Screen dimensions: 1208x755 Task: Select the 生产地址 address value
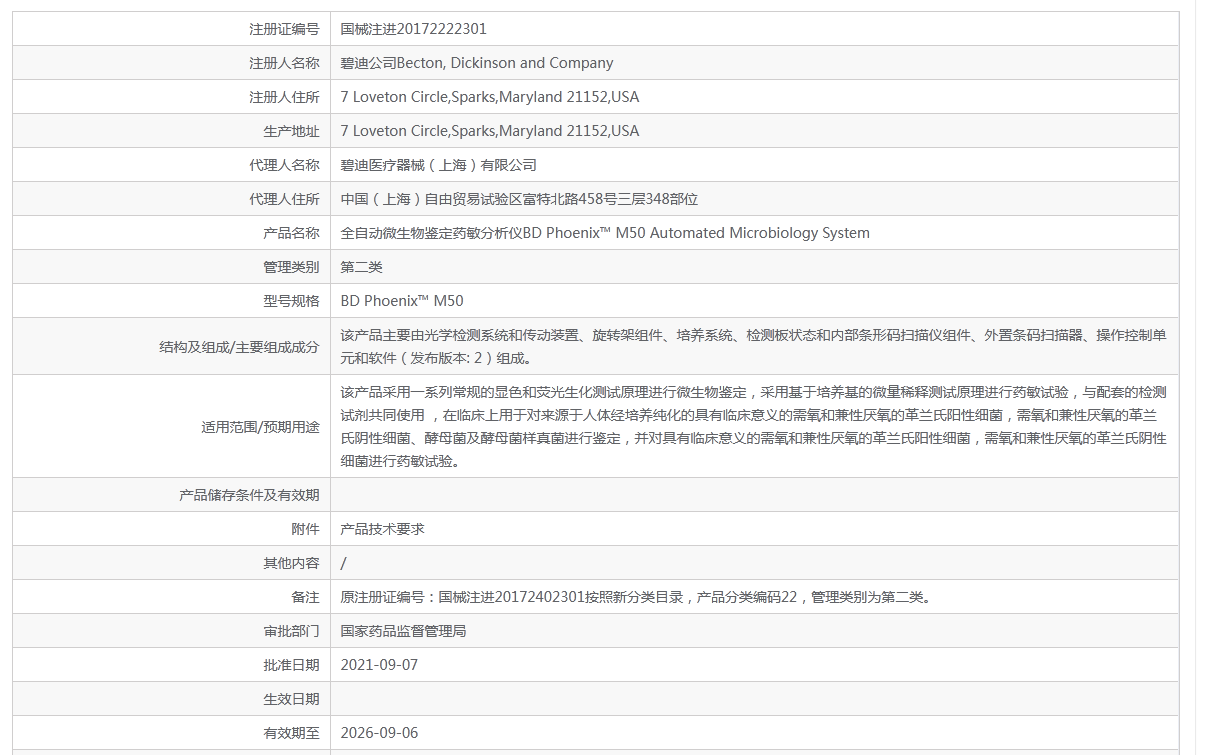coord(490,131)
